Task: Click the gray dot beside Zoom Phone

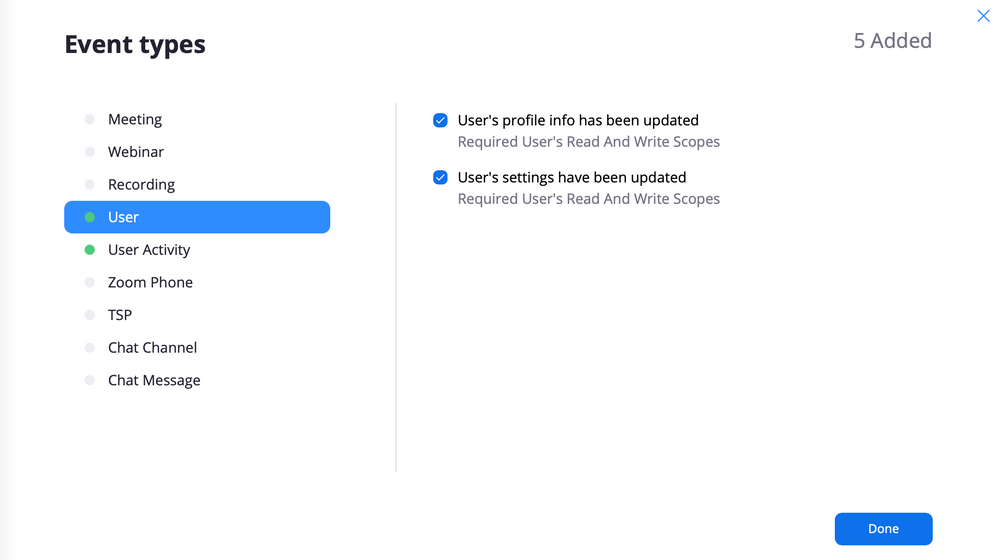Action: tap(90, 283)
